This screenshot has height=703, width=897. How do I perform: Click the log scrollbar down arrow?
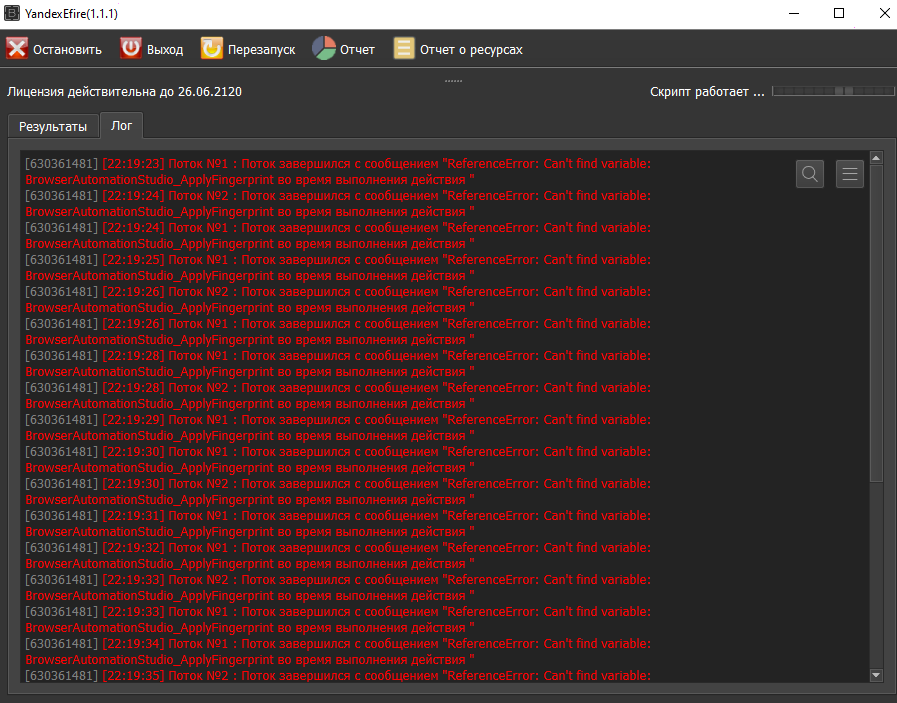coord(876,675)
